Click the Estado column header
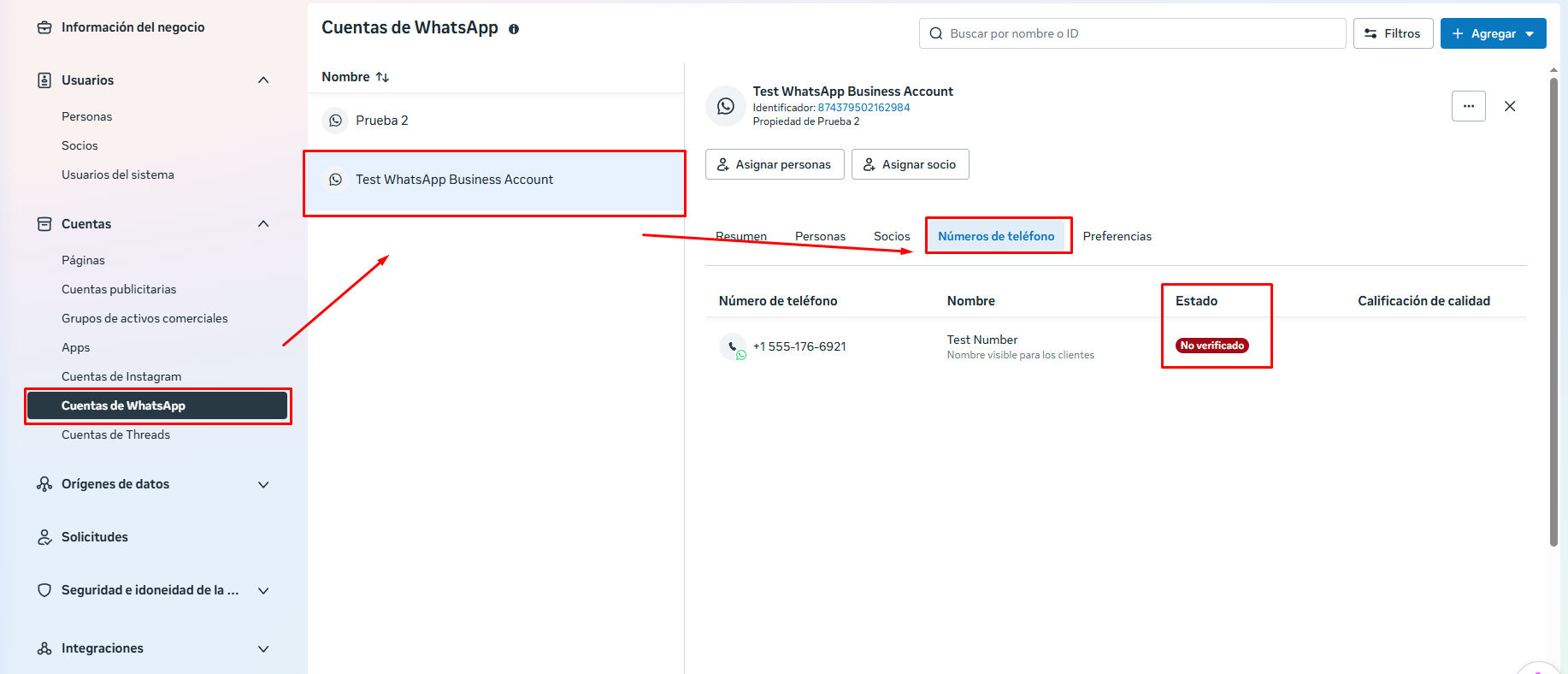1568x674 pixels. point(1196,301)
